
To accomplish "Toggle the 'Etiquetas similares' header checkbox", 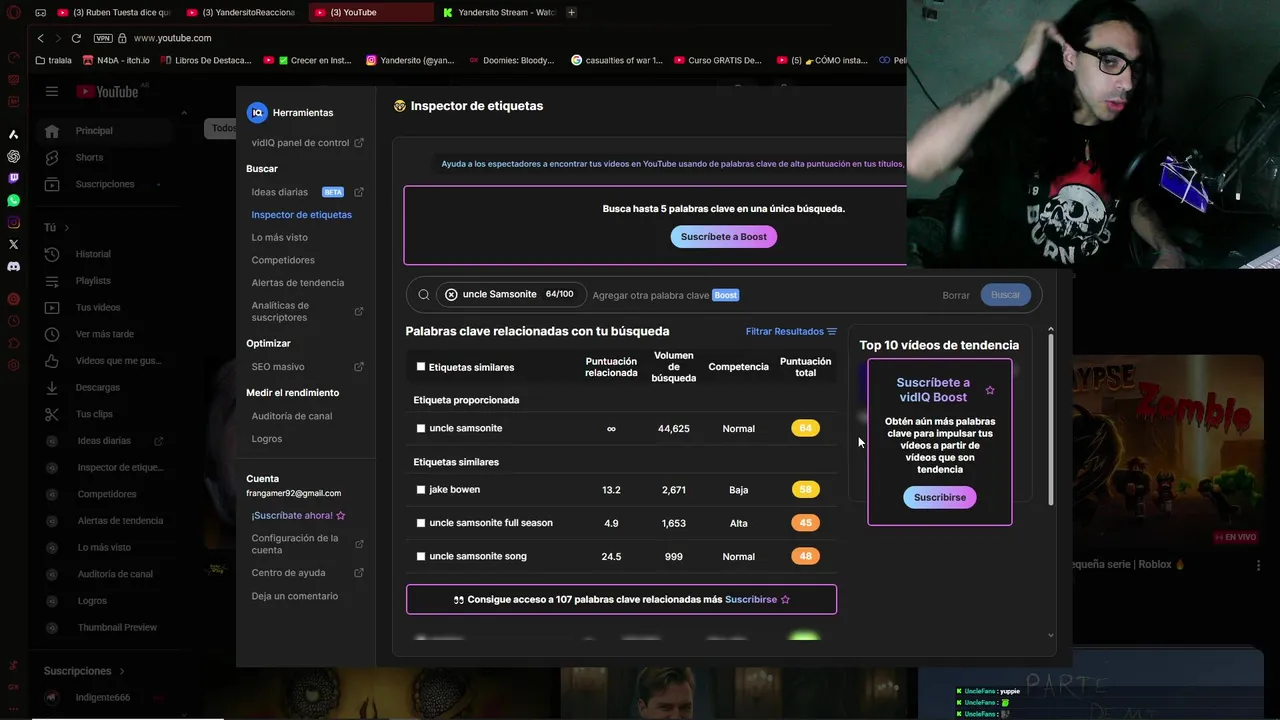I will point(421,367).
